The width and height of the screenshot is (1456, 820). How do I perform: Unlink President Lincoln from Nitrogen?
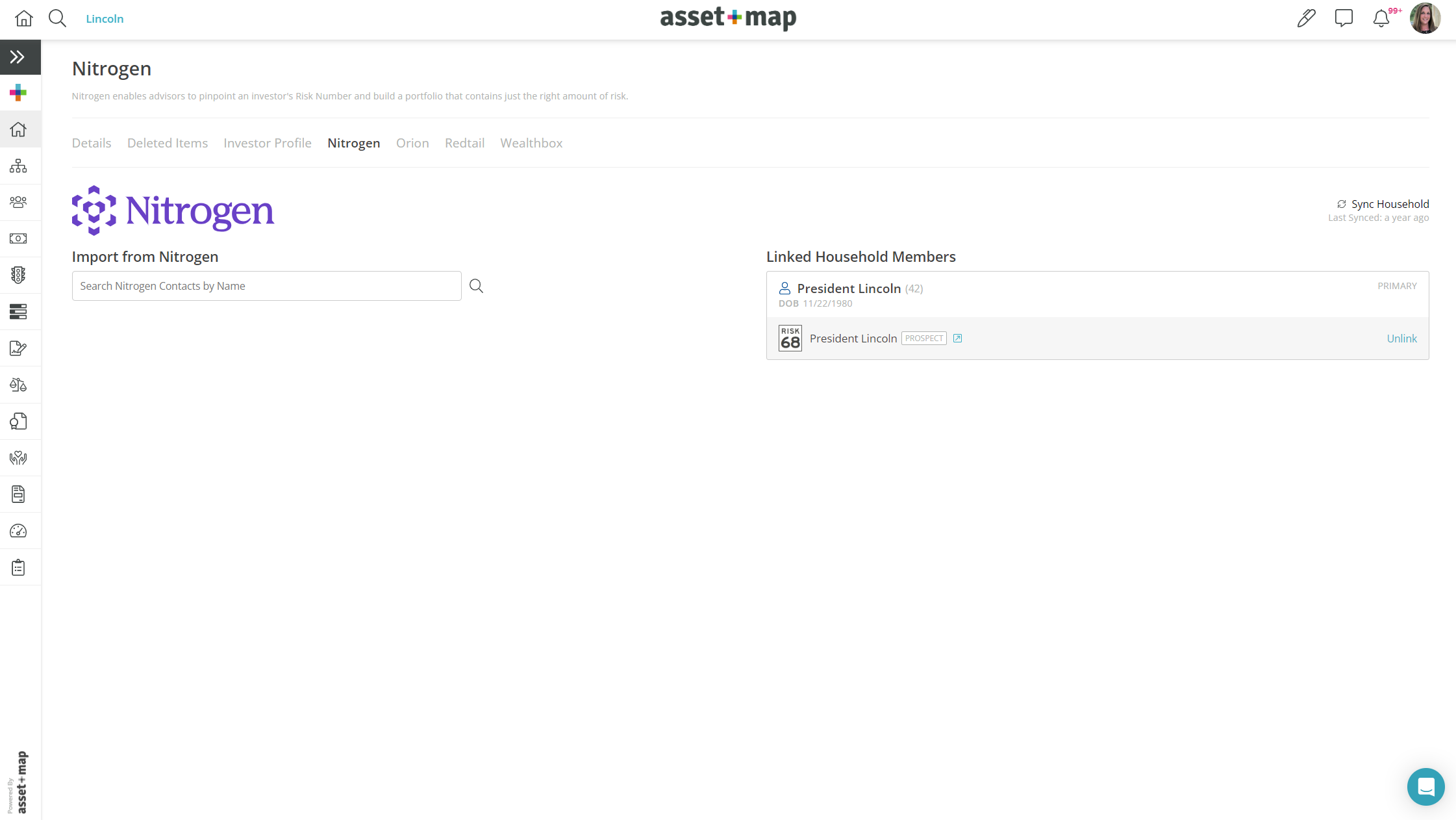tap(1401, 339)
